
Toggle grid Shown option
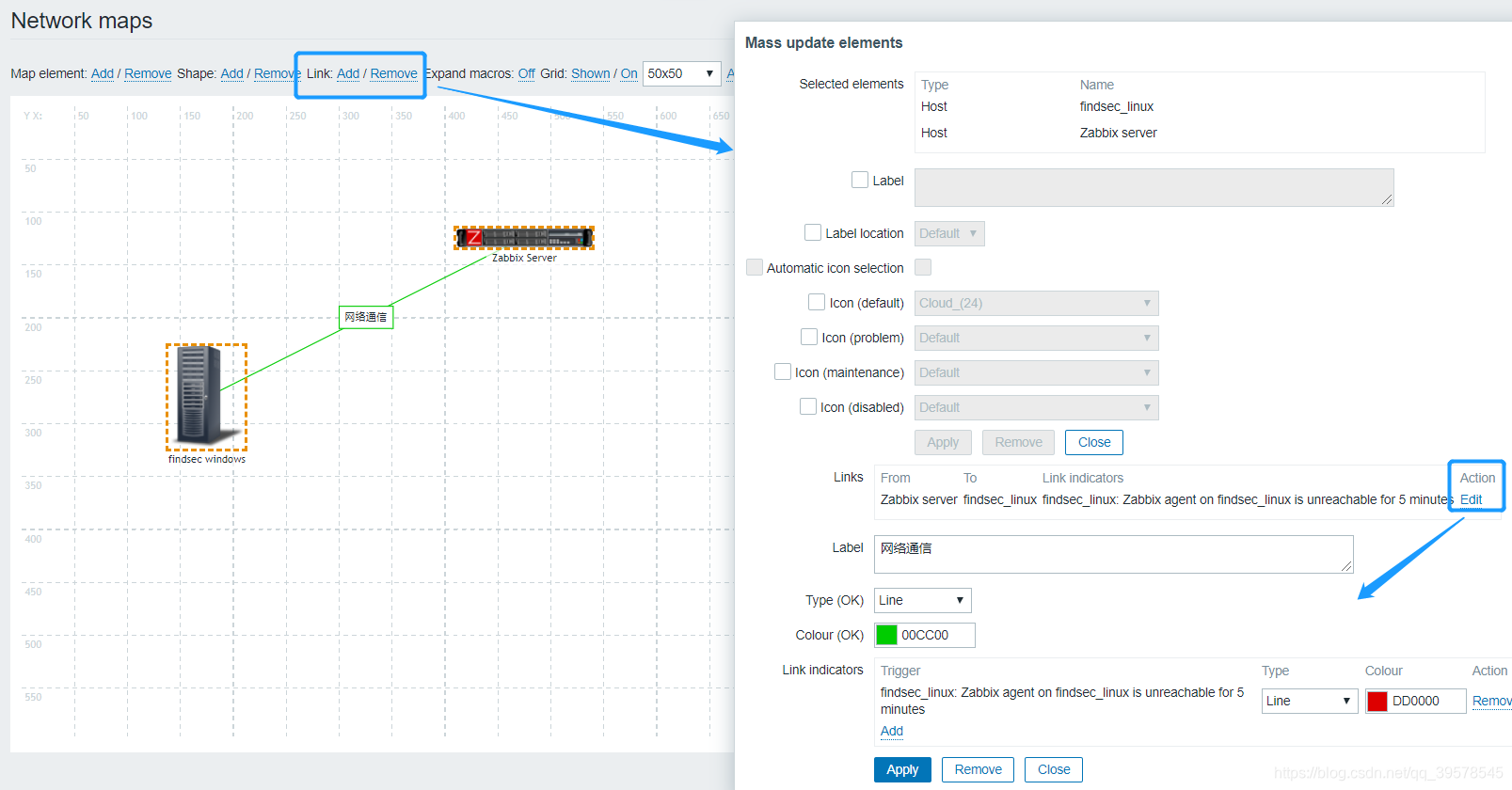[x=591, y=73]
